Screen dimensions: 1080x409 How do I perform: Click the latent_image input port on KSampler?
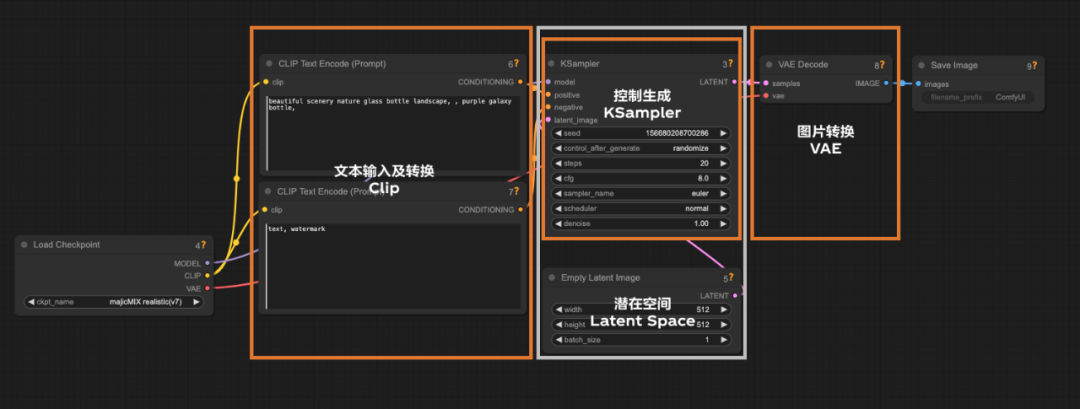coord(548,120)
